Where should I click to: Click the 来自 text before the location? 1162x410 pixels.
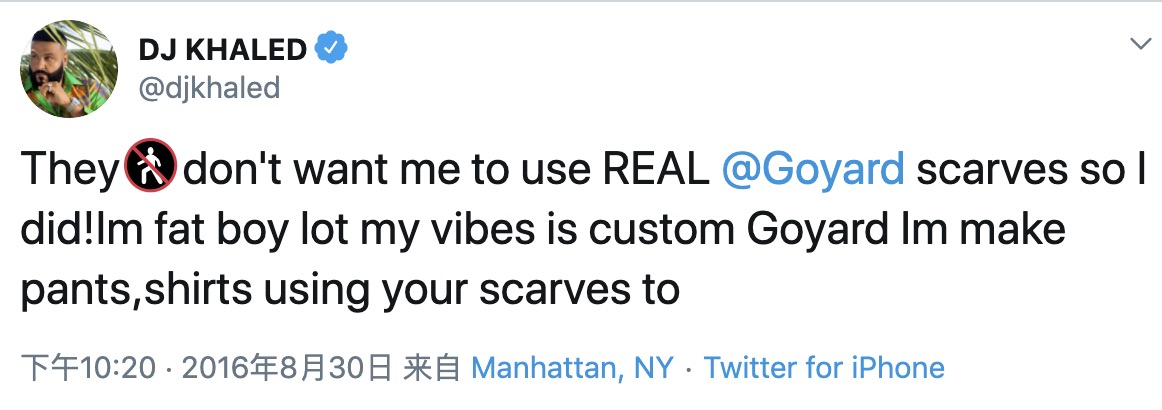(431, 368)
